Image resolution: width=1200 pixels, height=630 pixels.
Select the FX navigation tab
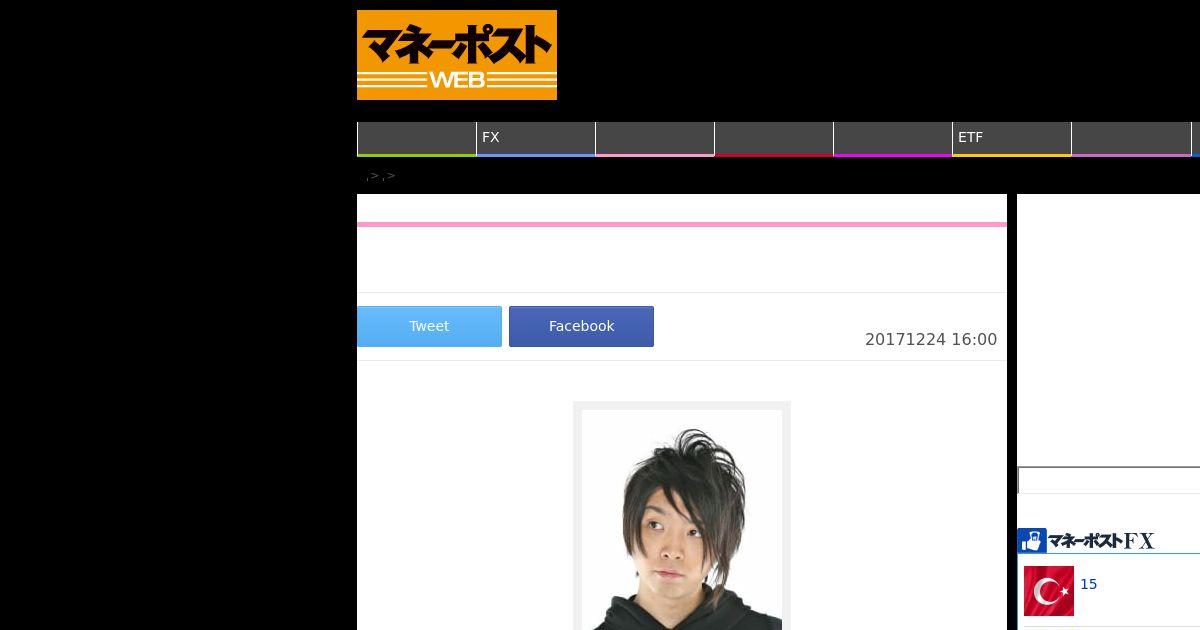pyautogui.click(x=536, y=139)
